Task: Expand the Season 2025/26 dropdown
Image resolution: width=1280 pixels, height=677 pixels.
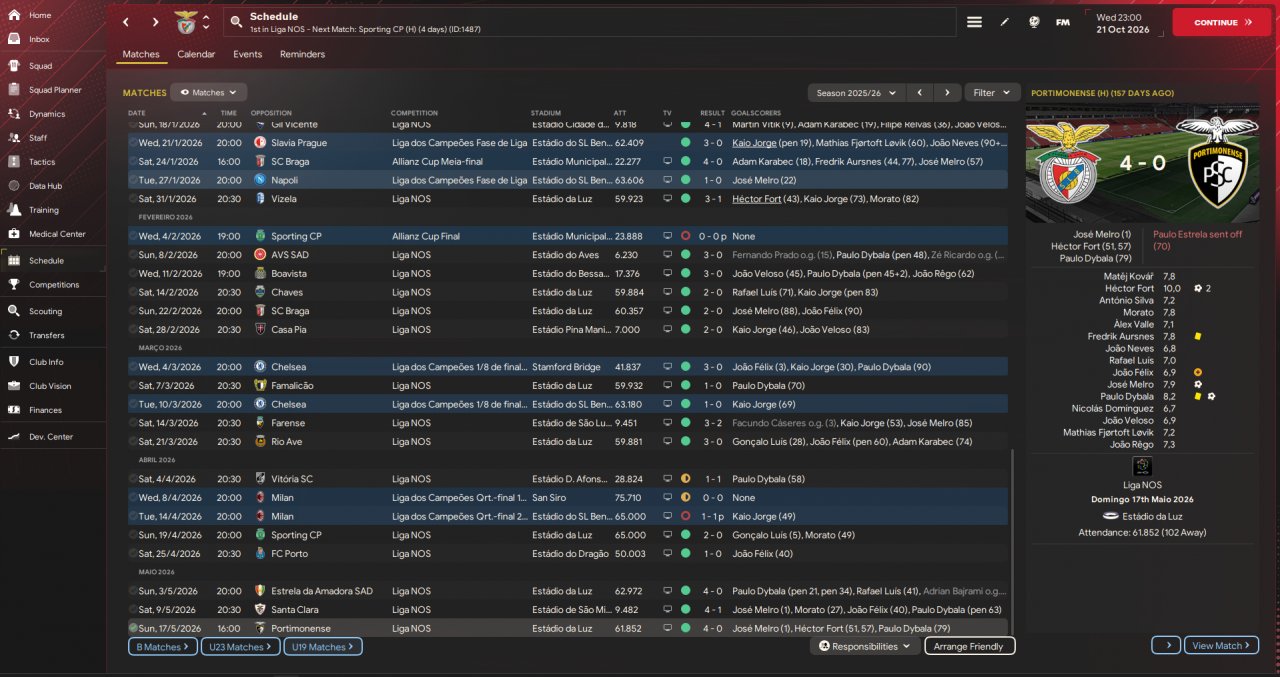Action: [853, 92]
